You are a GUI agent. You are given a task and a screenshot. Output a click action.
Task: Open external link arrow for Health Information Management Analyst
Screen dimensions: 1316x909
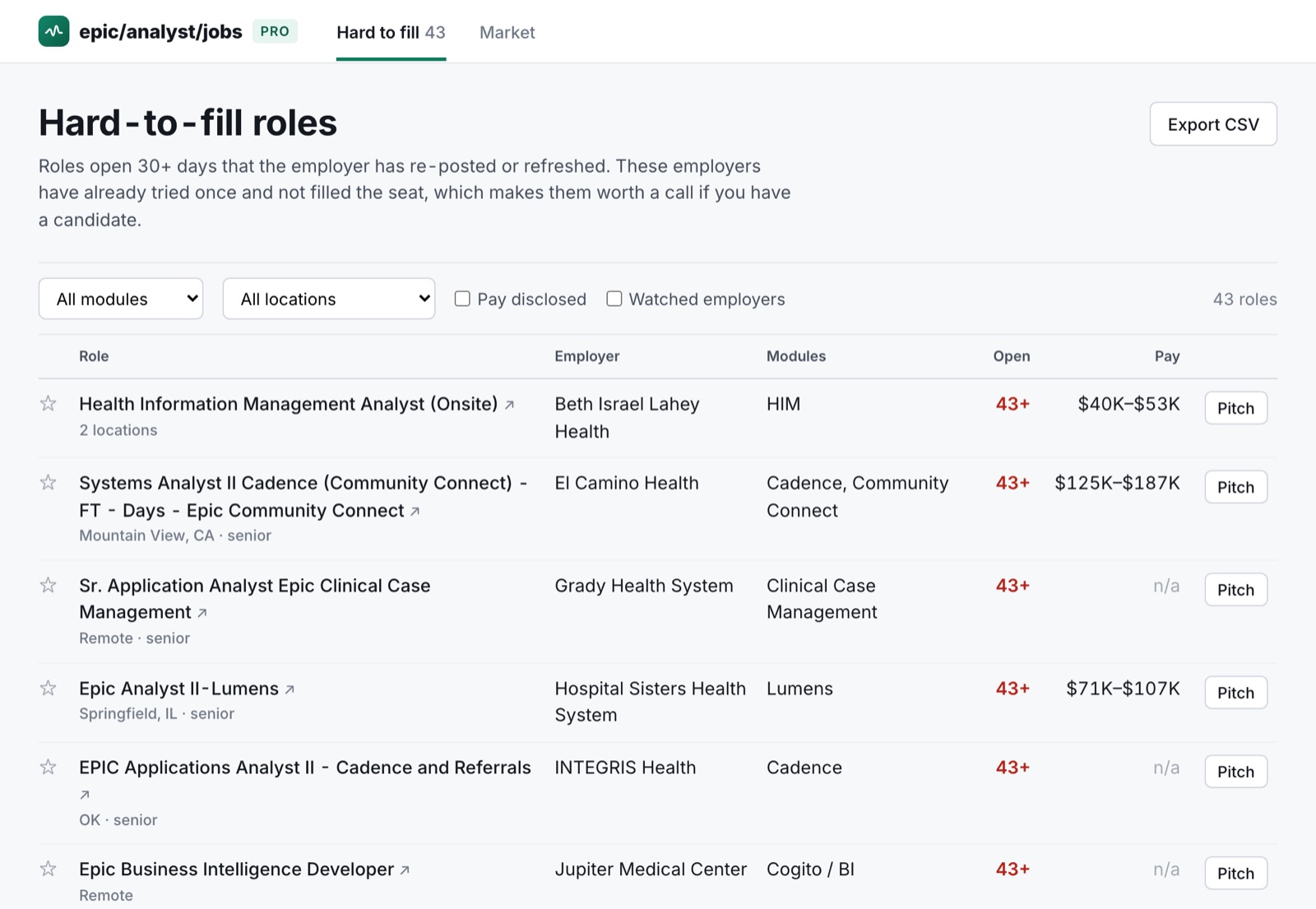coord(509,405)
